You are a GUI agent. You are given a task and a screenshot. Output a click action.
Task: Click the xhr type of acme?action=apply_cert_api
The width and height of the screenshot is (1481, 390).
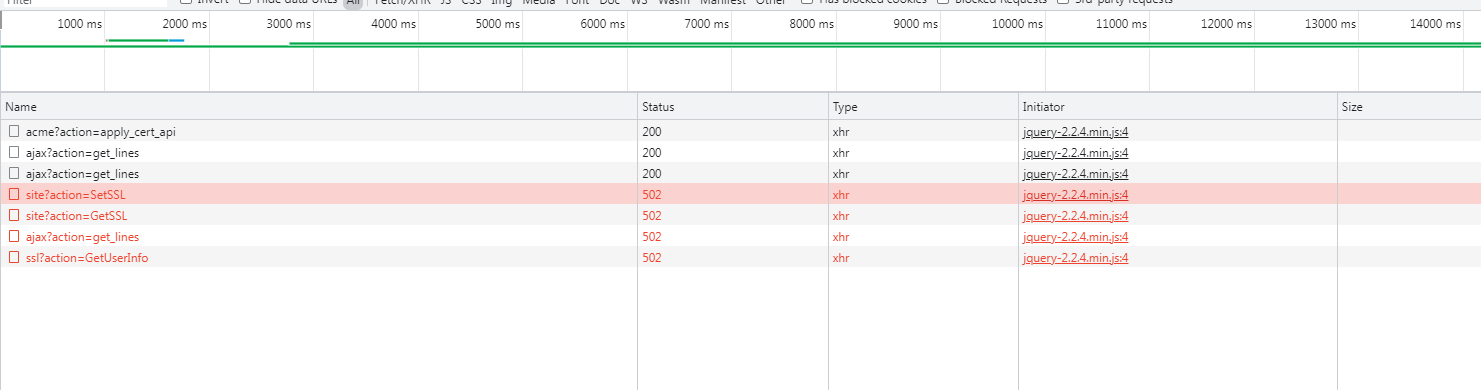coord(841,131)
